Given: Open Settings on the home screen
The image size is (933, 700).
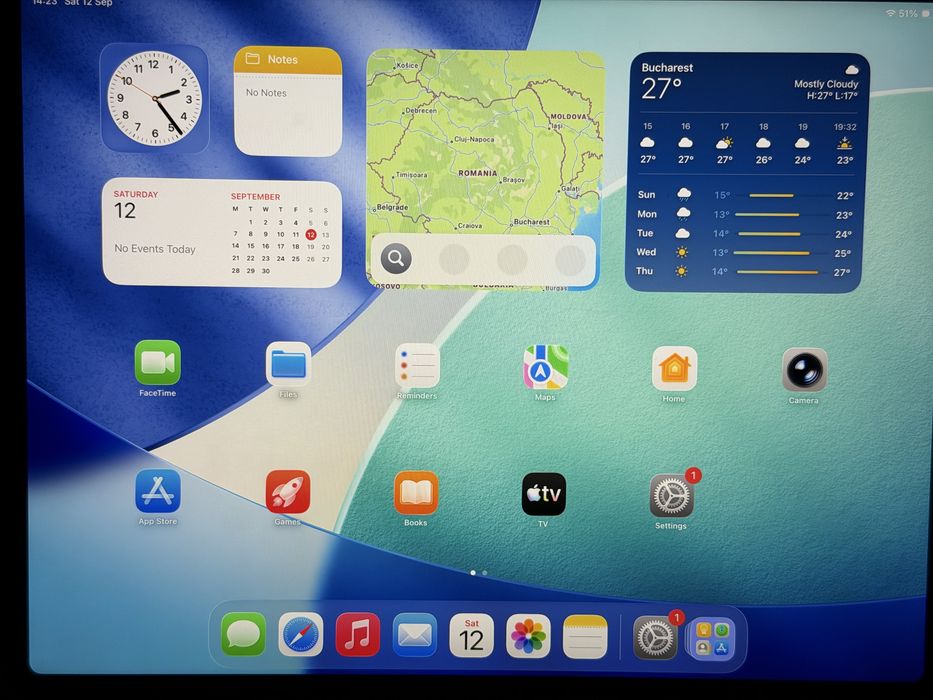Looking at the screenshot, I should click(672, 496).
